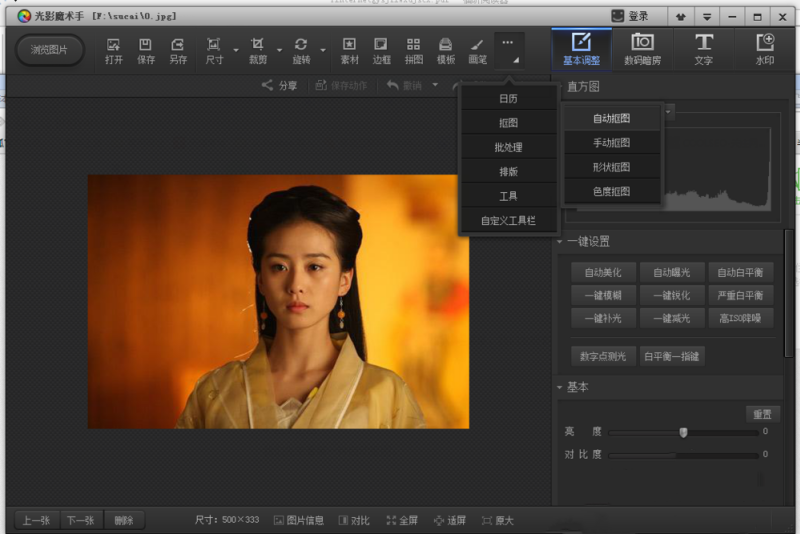The width and height of the screenshot is (800, 534).
Task: Click the 对比度 contrast slider track
Action: tap(683, 455)
